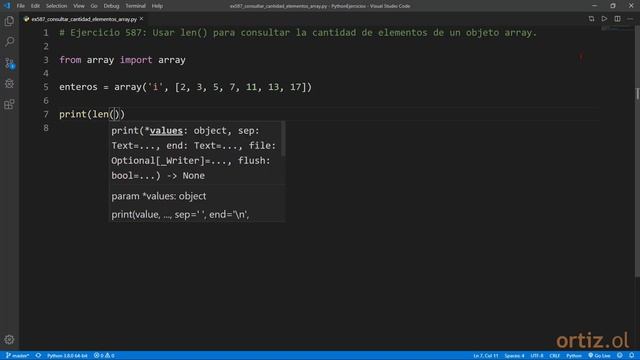The width and height of the screenshot is (640, 360).
Task: Open the Source Control view
Action: (9, 62)
